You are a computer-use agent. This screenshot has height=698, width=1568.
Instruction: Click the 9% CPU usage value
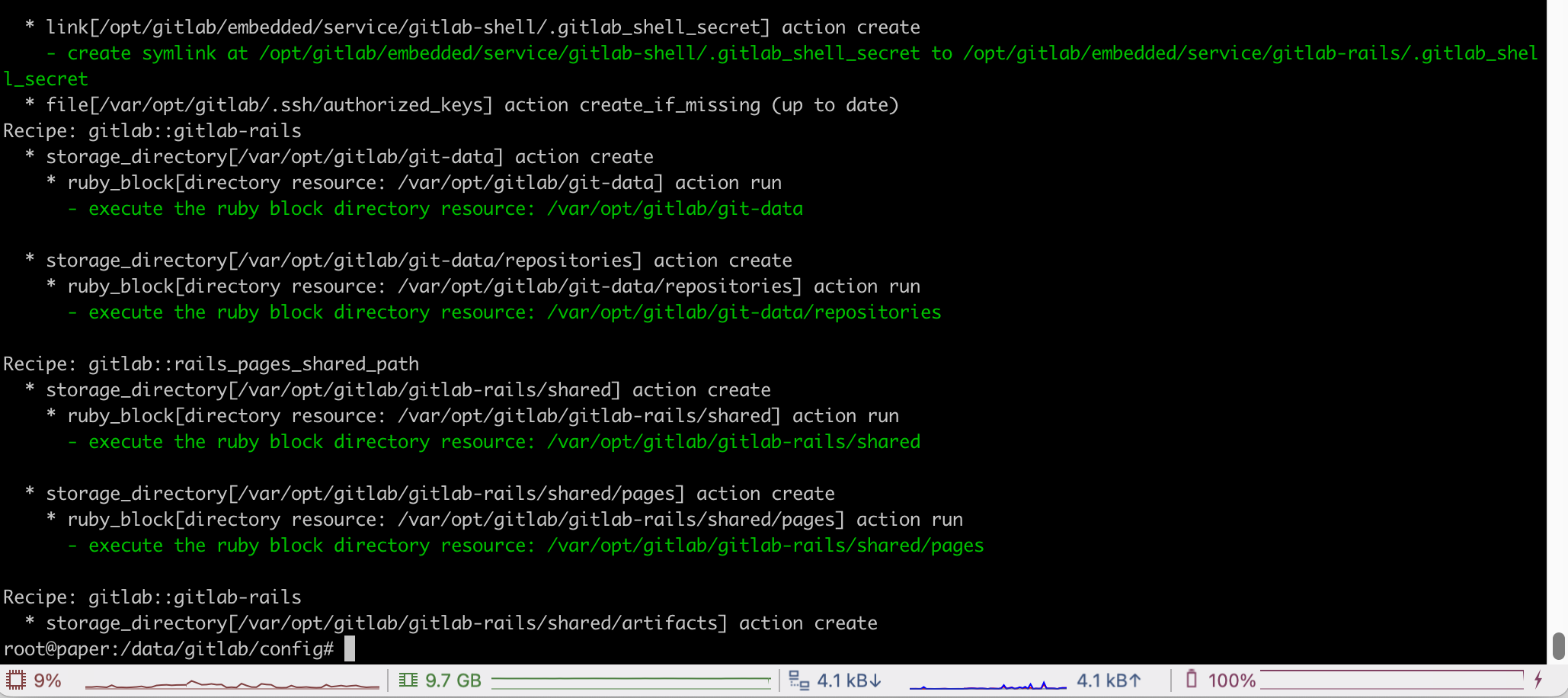coord(47,680)
